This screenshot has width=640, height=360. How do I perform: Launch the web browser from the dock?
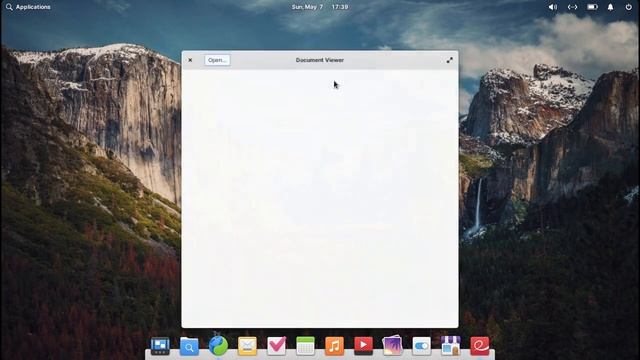[x=218, y=346]
